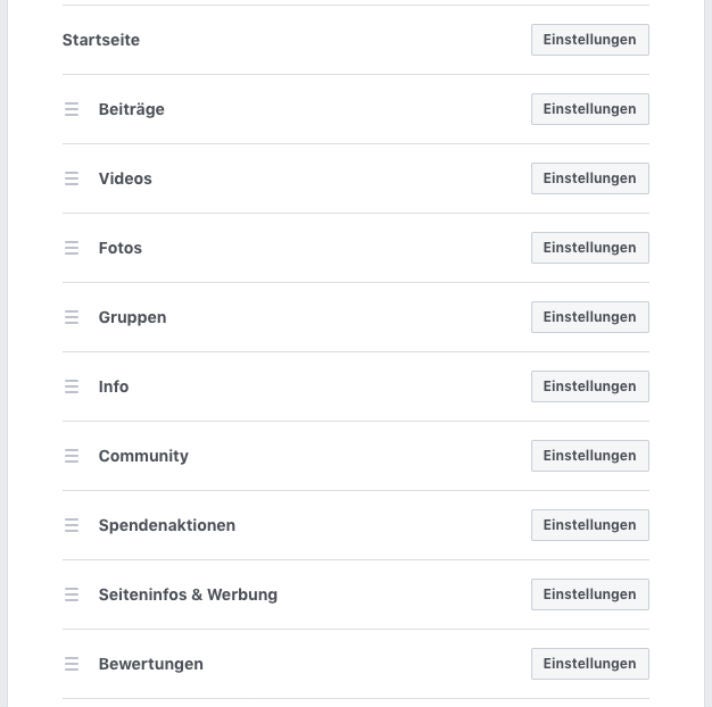
Task: Click the drag handle icon beside Videos
Action: click(x=72, y=178)
